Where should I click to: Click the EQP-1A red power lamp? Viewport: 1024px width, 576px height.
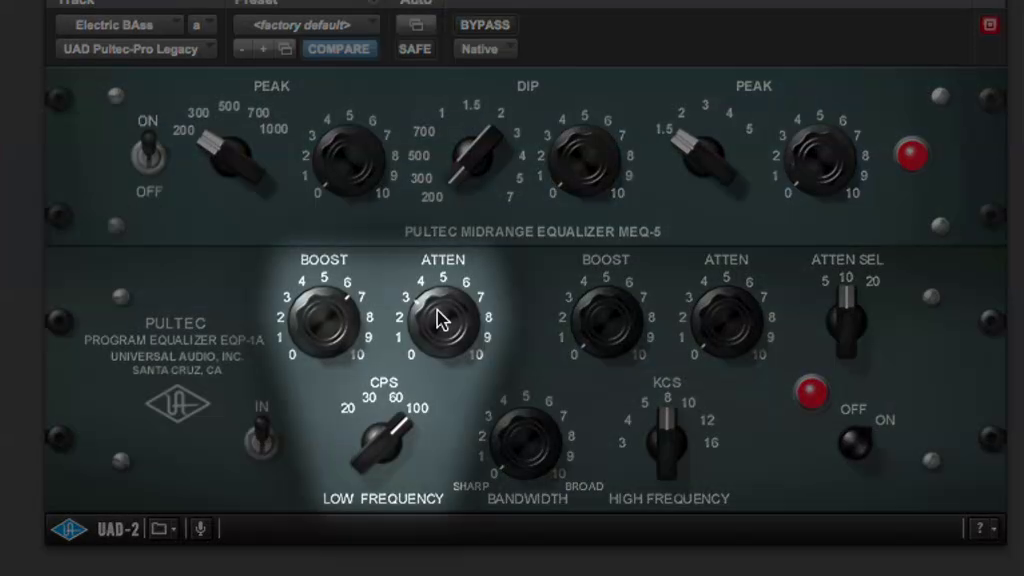[x=812, y=392]
